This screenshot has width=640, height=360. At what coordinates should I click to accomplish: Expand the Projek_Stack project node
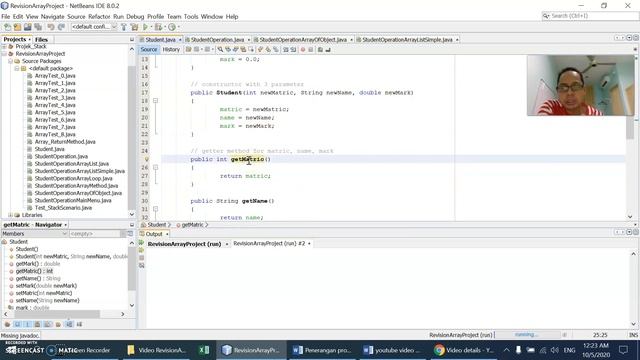(x=4, y=47)
